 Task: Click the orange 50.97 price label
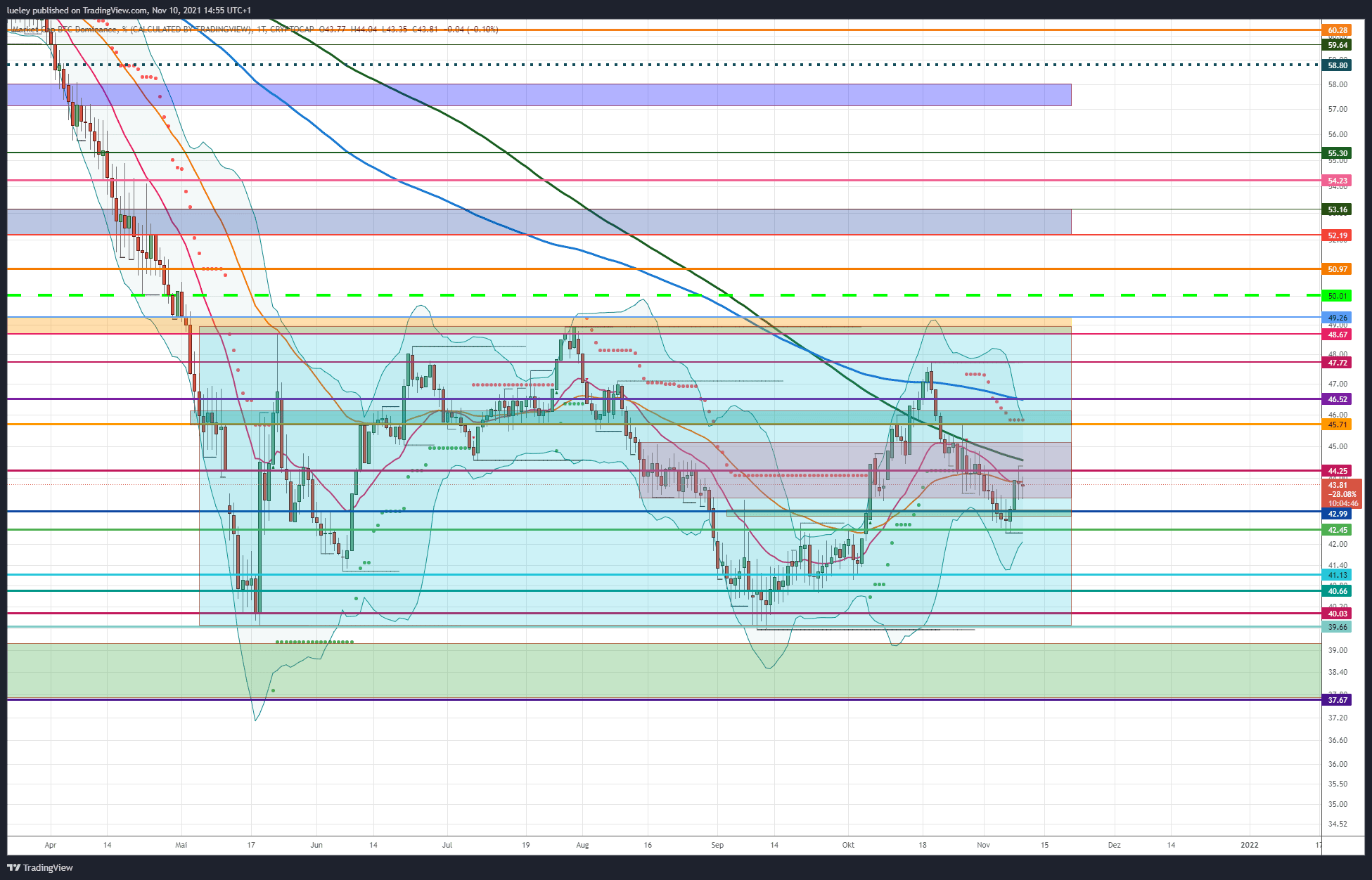(1338, 269)
